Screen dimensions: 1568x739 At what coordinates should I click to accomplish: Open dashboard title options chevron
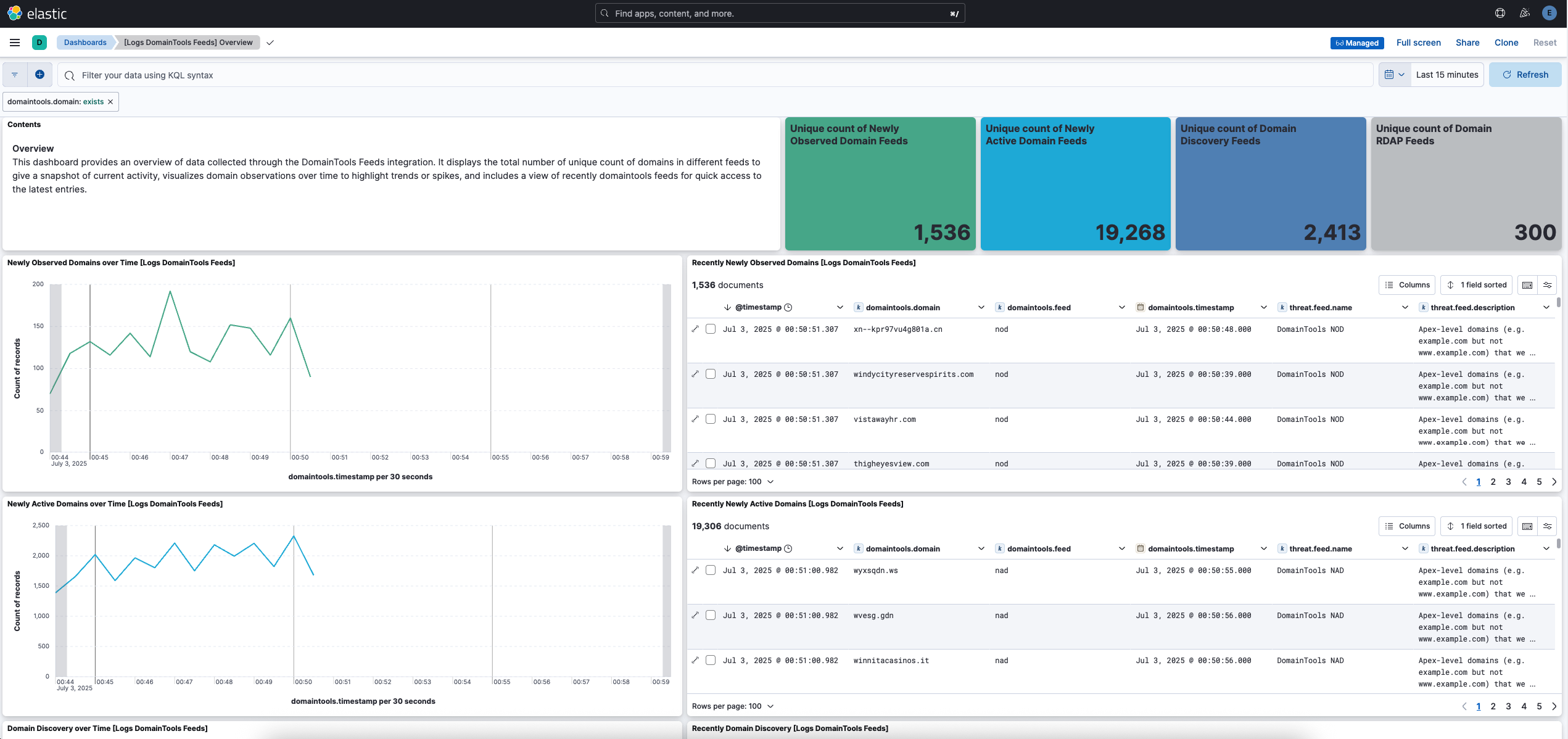tap(270, 43)
